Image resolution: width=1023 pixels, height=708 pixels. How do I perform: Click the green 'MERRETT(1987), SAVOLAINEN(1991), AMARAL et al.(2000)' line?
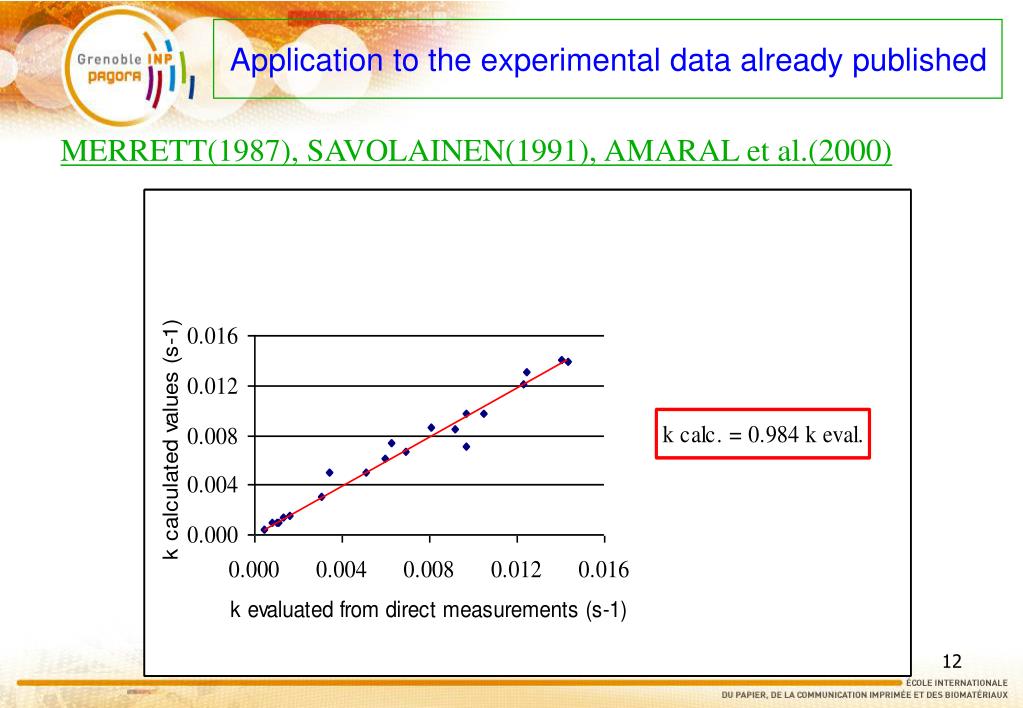476,151
